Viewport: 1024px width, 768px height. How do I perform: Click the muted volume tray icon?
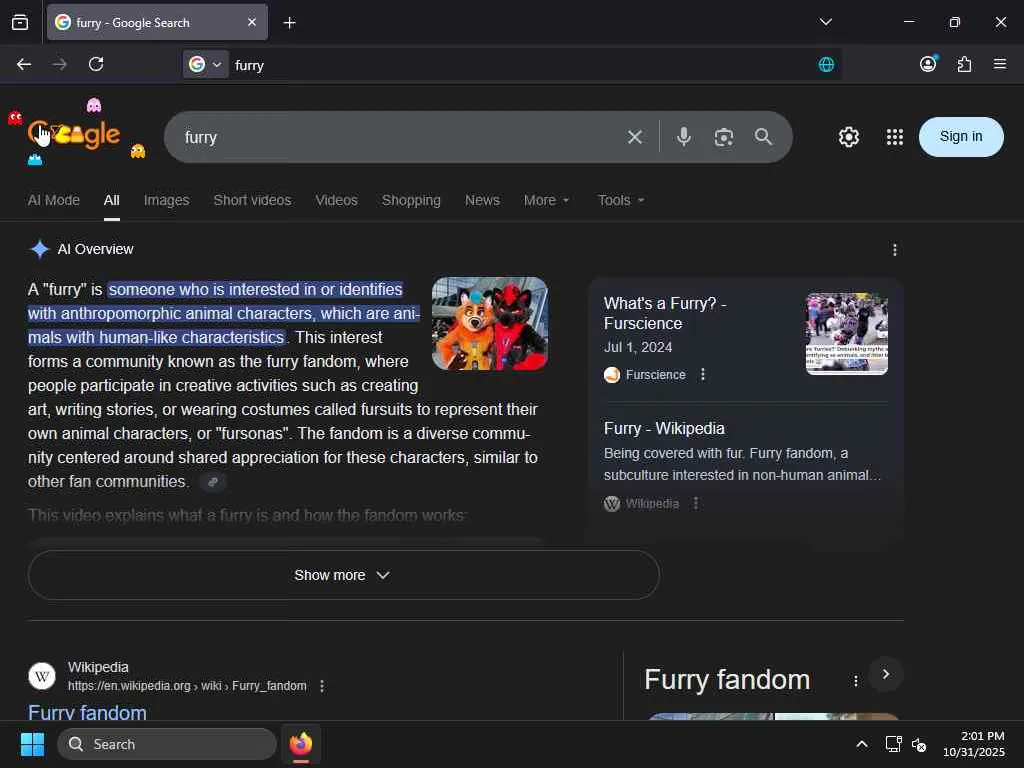click(x=920, y=744)
